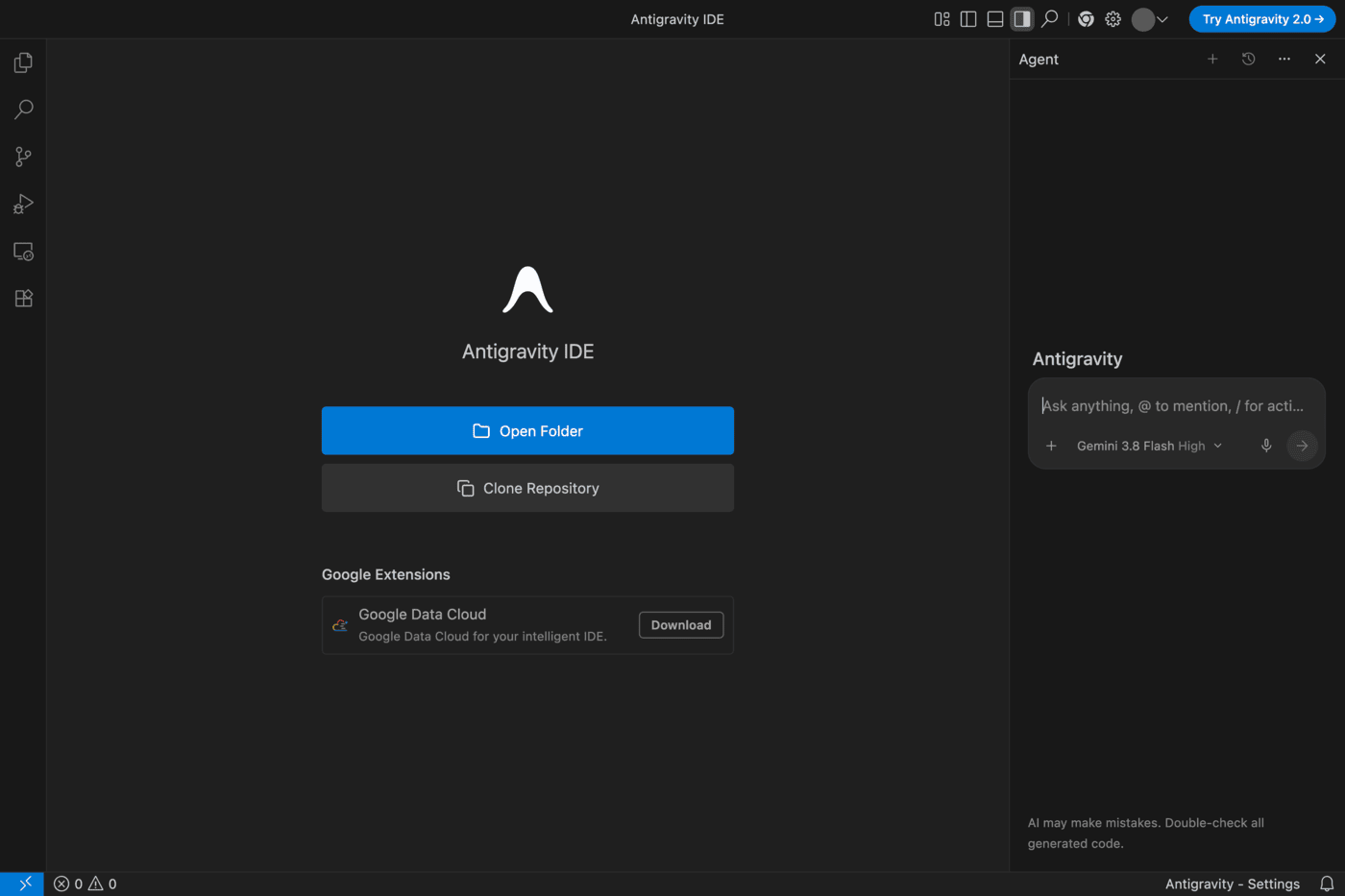Image resolution: width=1345 pixels, height=896 pixels.
Task: Open the Run and Debug view
Action: pyautogui.click(x=23, y=204)
